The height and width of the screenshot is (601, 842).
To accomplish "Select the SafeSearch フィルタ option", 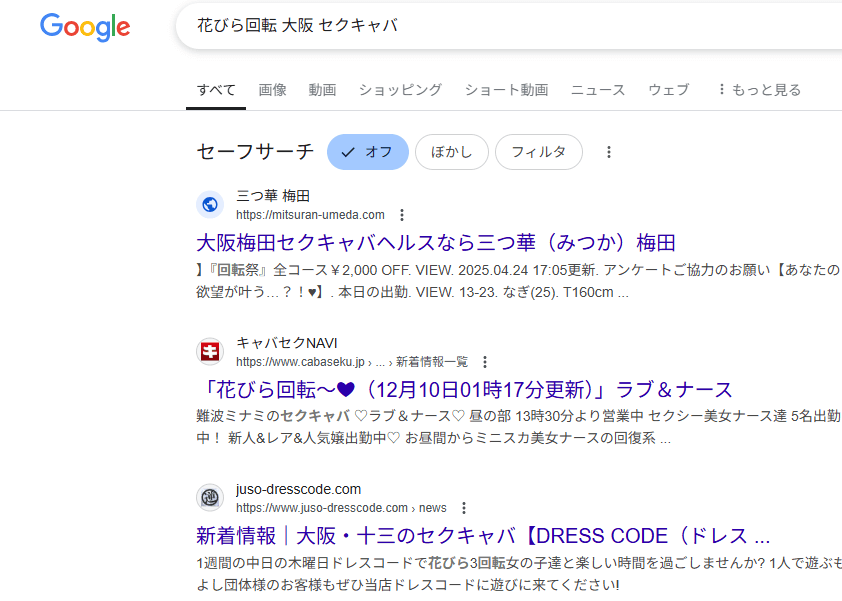I will [x=538, y=152].
